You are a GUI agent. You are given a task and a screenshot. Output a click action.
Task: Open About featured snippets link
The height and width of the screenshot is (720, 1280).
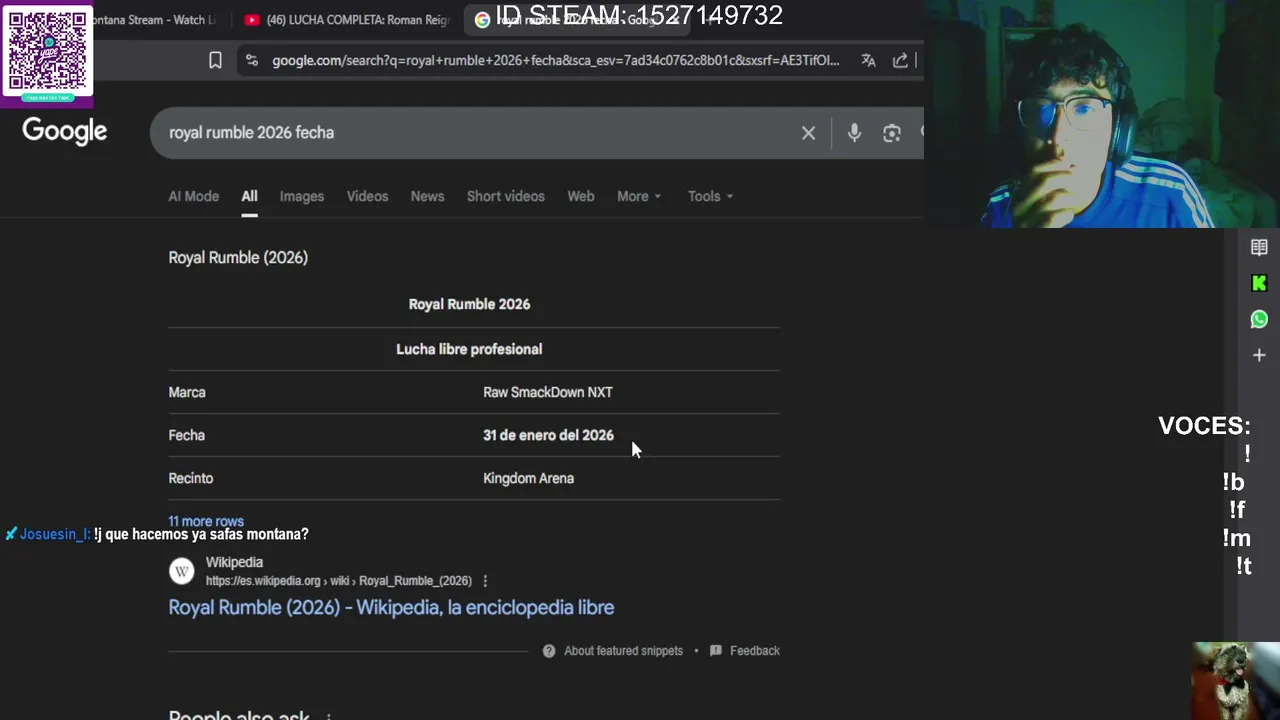tap(623, 651)
